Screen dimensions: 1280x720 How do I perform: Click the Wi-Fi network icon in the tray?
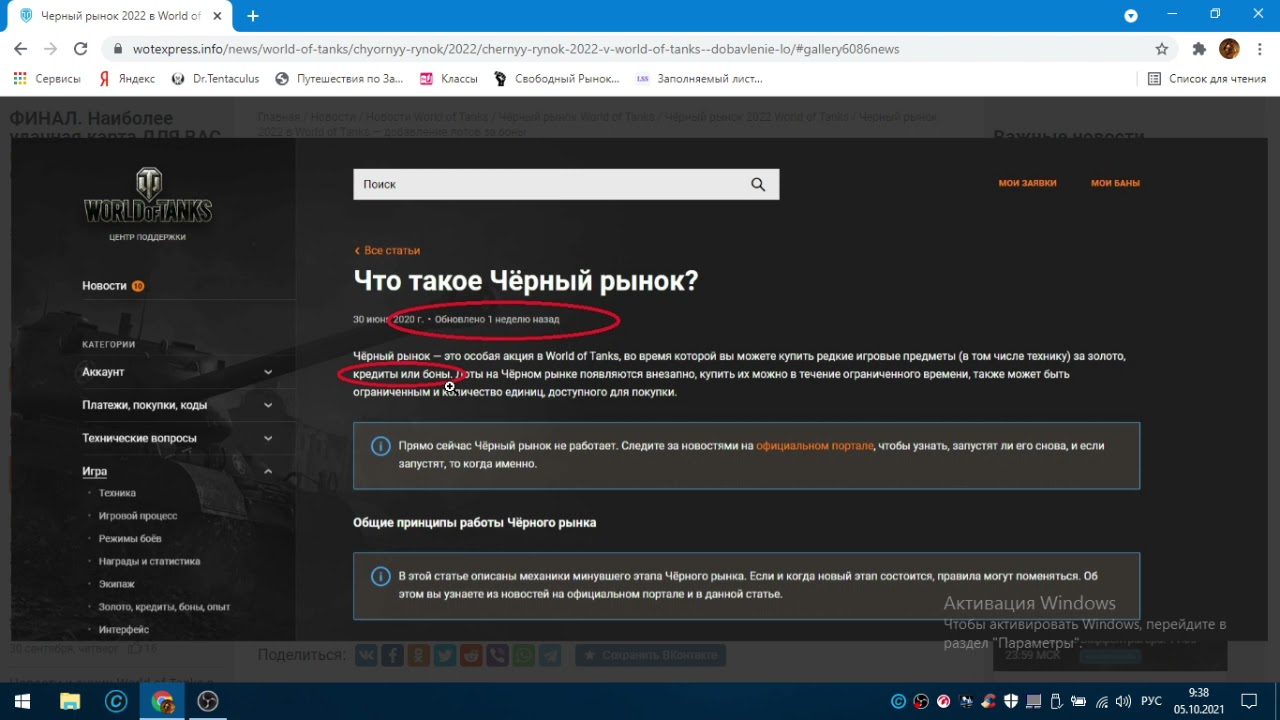pyautogui.click(x=1102, y=701)
